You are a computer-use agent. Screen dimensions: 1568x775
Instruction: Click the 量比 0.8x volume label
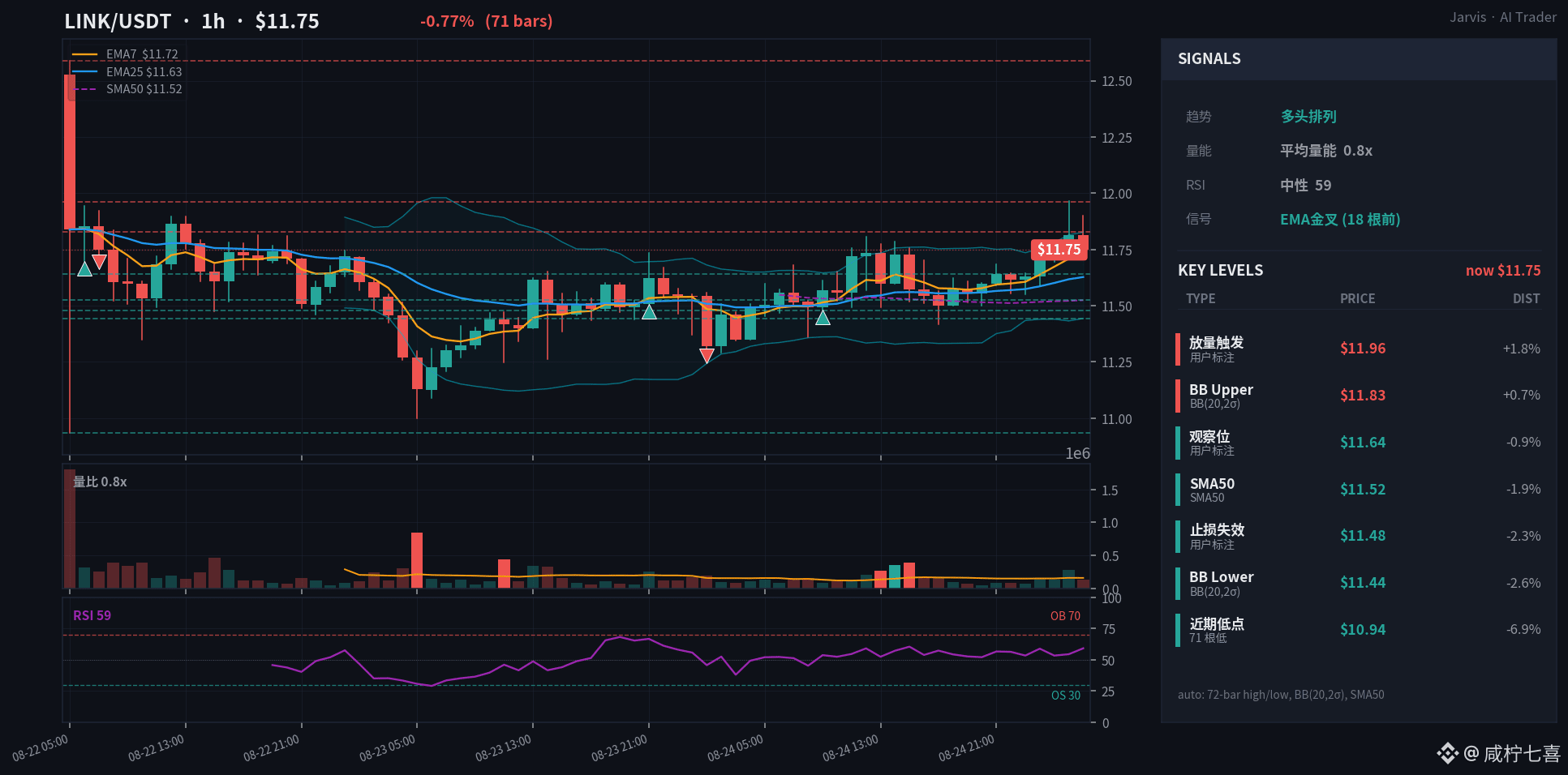pos(100,482)
